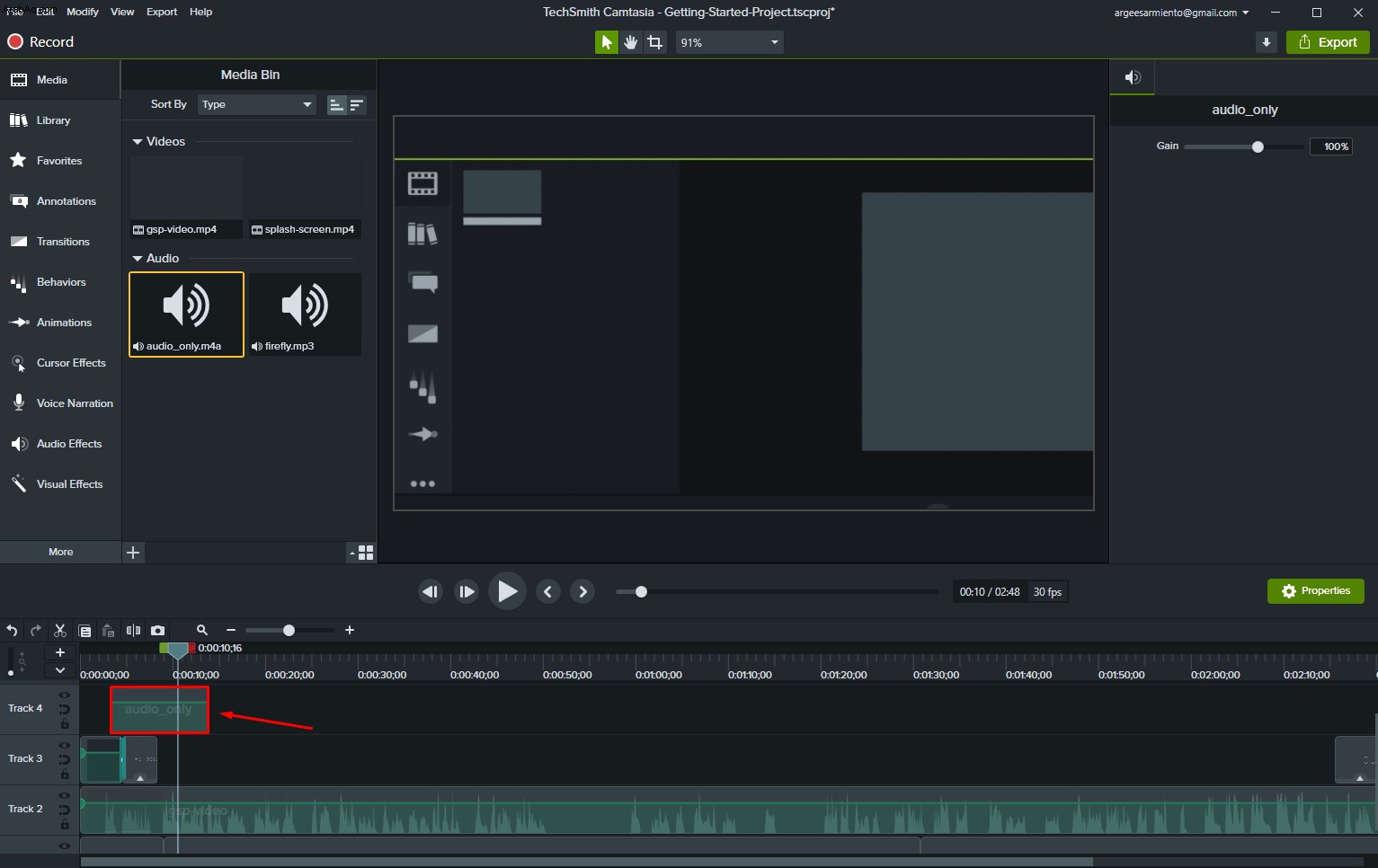Capture a frame snapshot with the camera icon
1378x868 pixels.
pos(157,631)
